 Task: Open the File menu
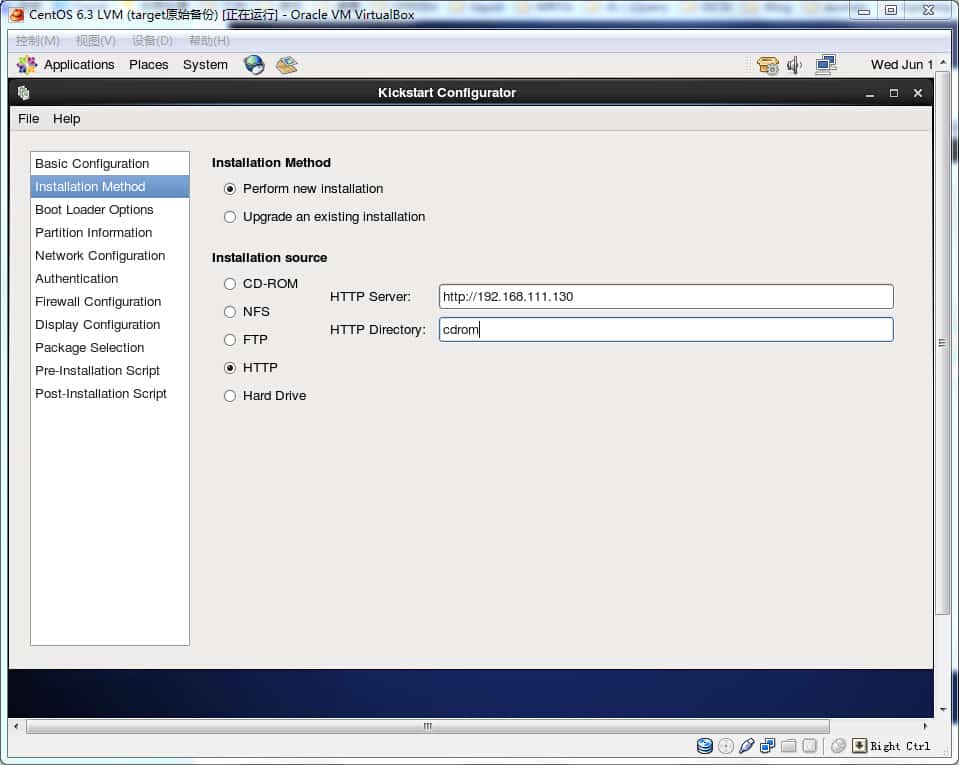[28, 118]
